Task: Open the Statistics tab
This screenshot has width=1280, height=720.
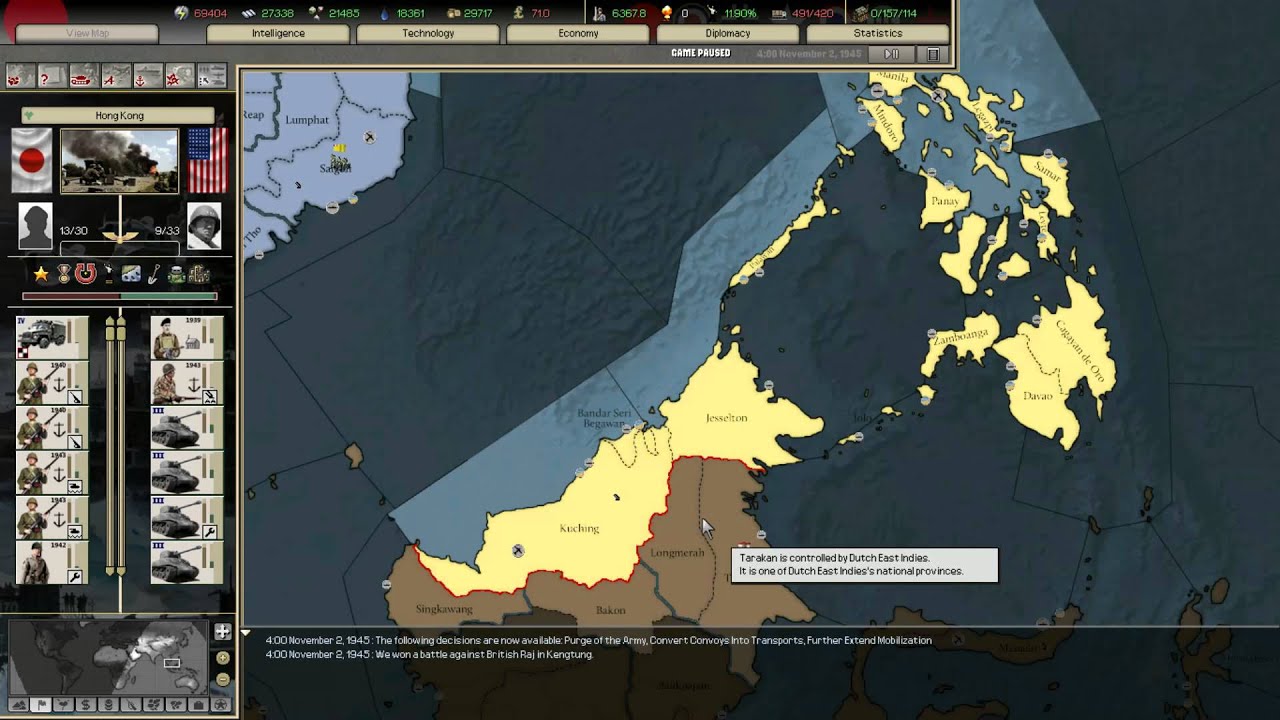Action: (x=878, y=33)
